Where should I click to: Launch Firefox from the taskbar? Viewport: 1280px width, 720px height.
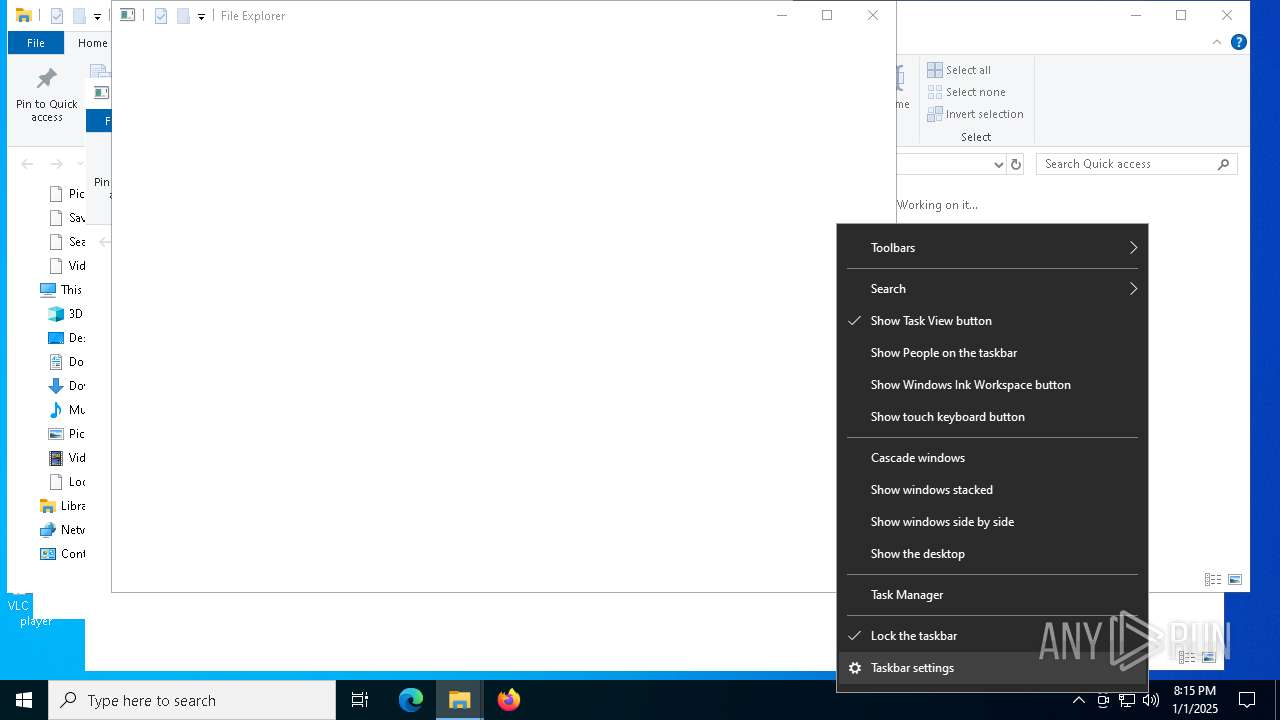[x=509, y=700]
